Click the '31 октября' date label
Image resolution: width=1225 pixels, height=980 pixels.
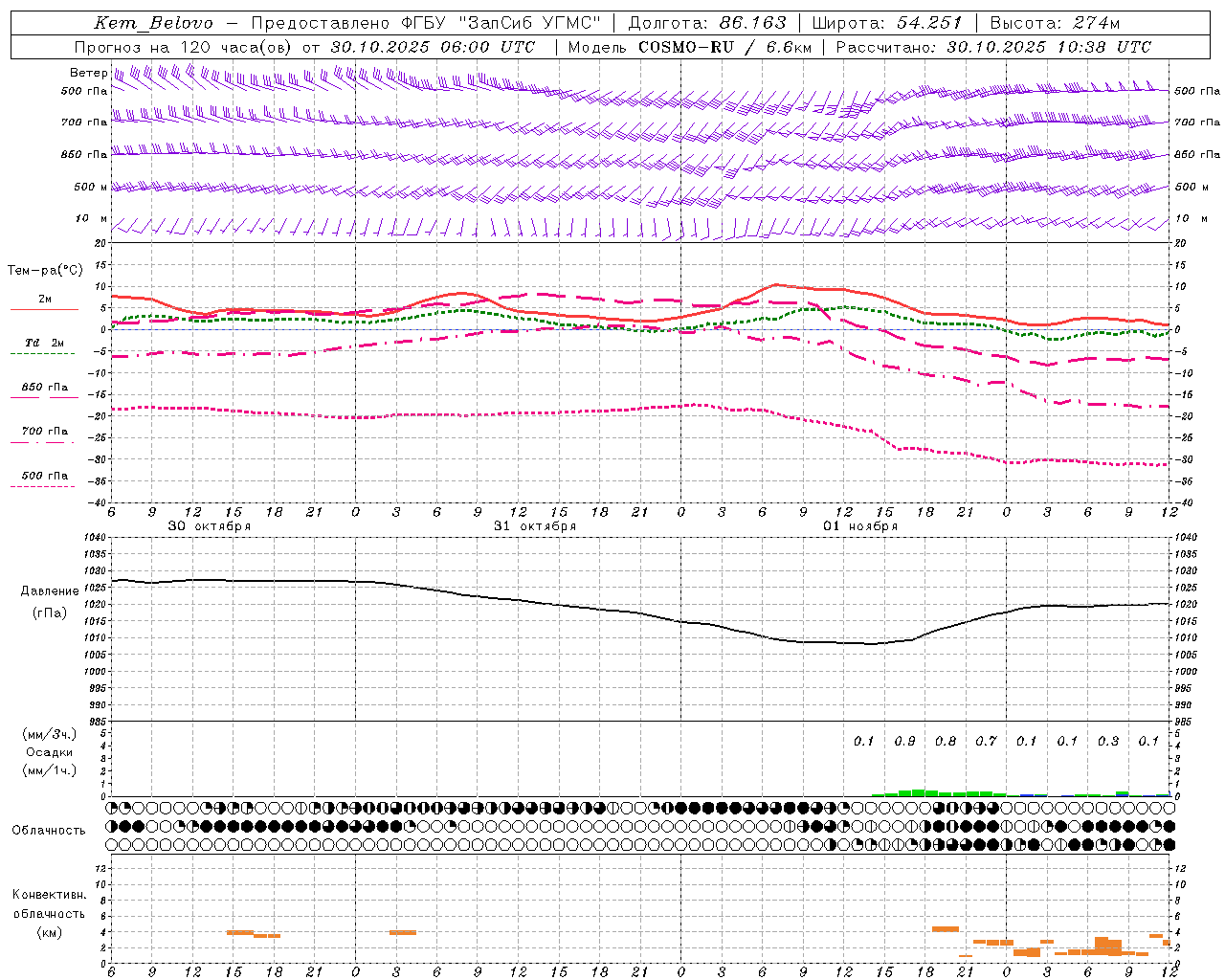pos(534,526)
